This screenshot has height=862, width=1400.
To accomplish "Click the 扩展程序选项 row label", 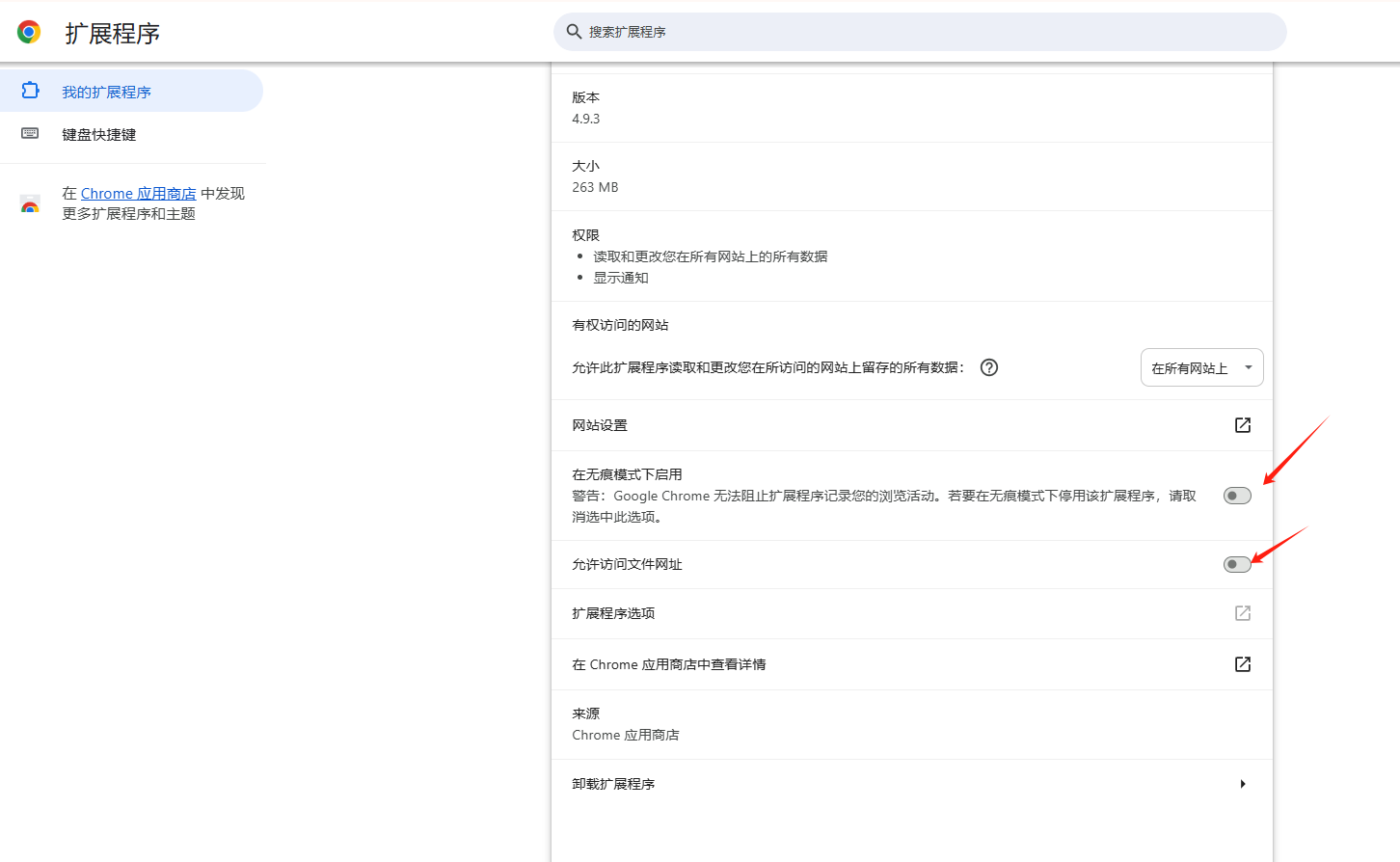I will tap(613, 613).
